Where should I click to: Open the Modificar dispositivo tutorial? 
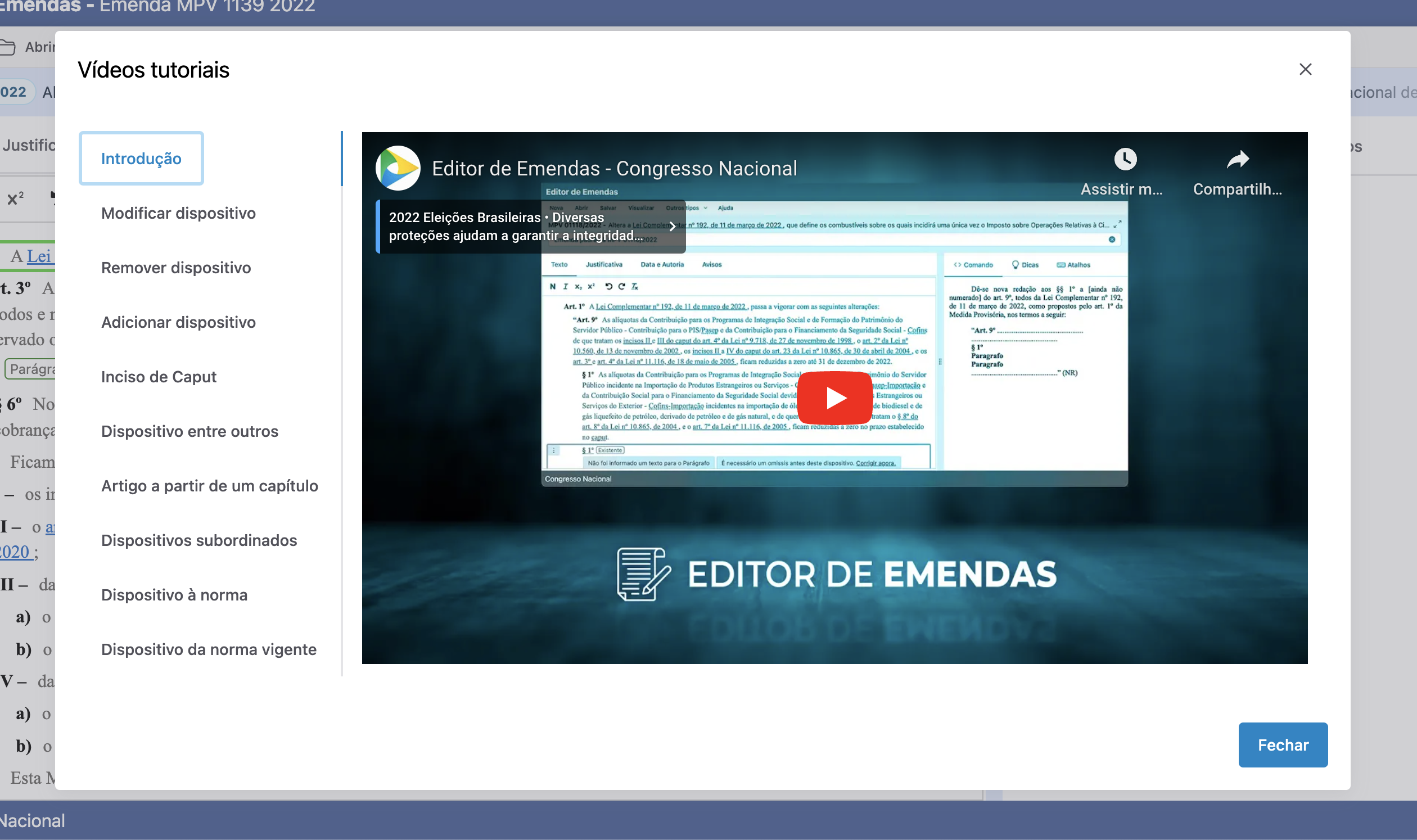coord(178,214)
